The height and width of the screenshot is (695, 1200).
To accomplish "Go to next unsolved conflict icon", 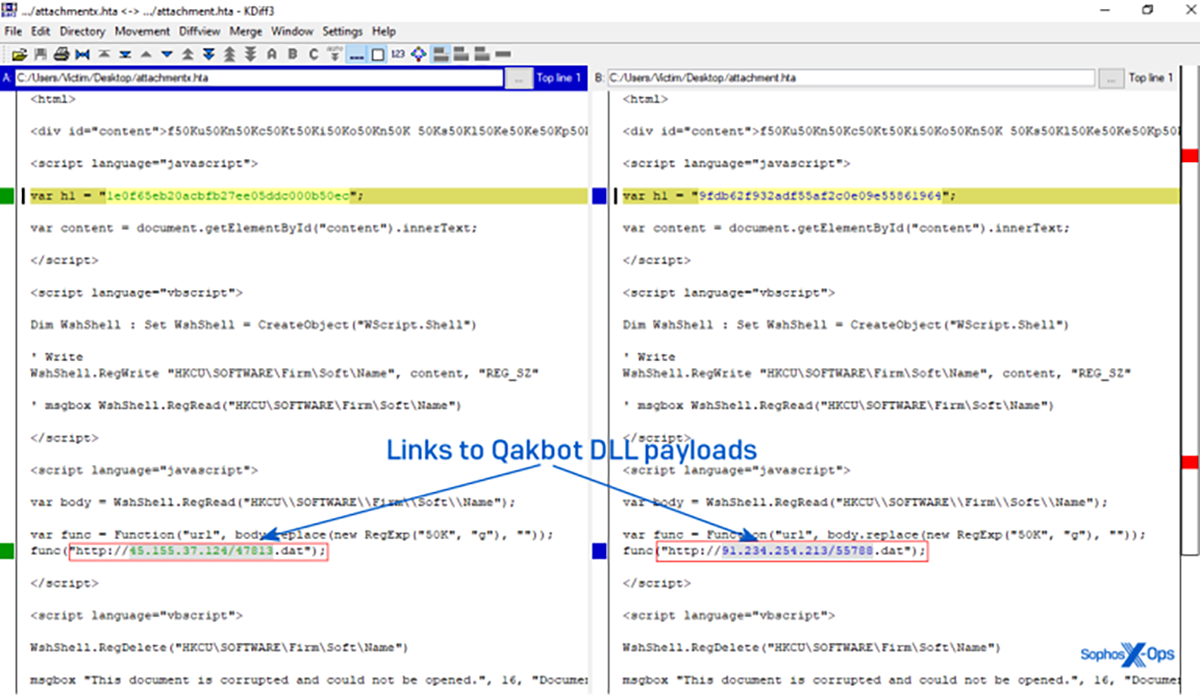I will [x=250, y=53].
